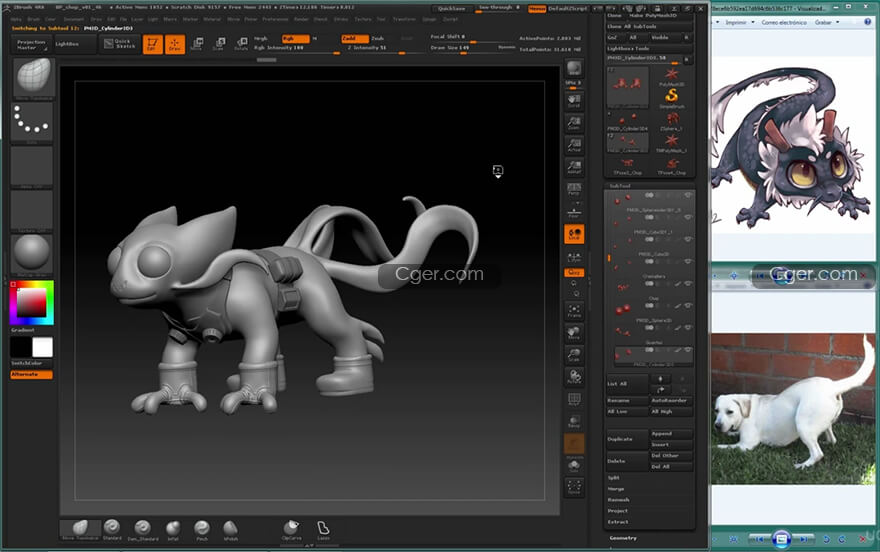Toggle the Local symmetry button
Screen dimensions: 880x552
point(574,233)
